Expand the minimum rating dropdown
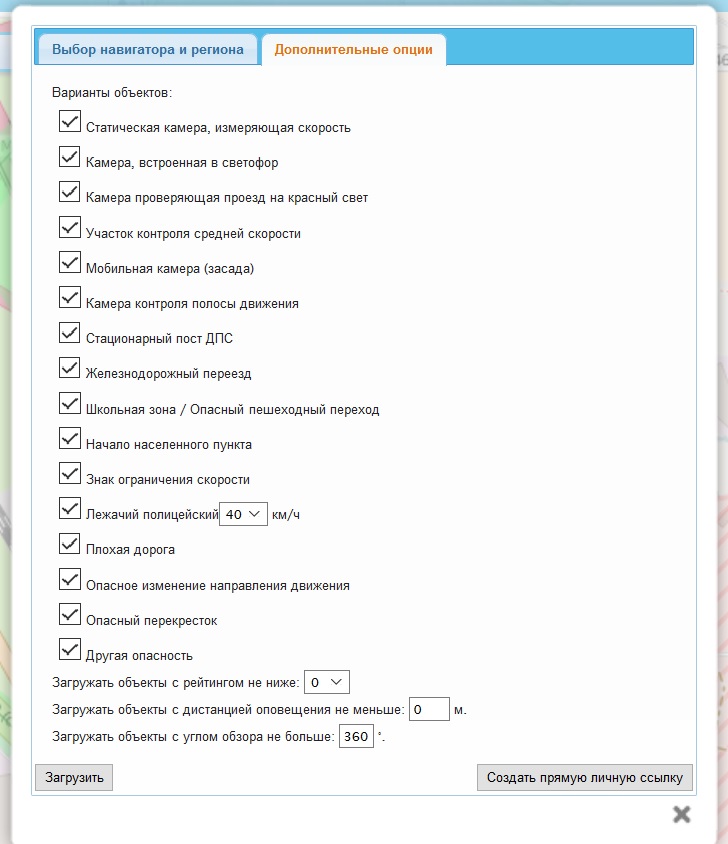 (x=326, y=682)
